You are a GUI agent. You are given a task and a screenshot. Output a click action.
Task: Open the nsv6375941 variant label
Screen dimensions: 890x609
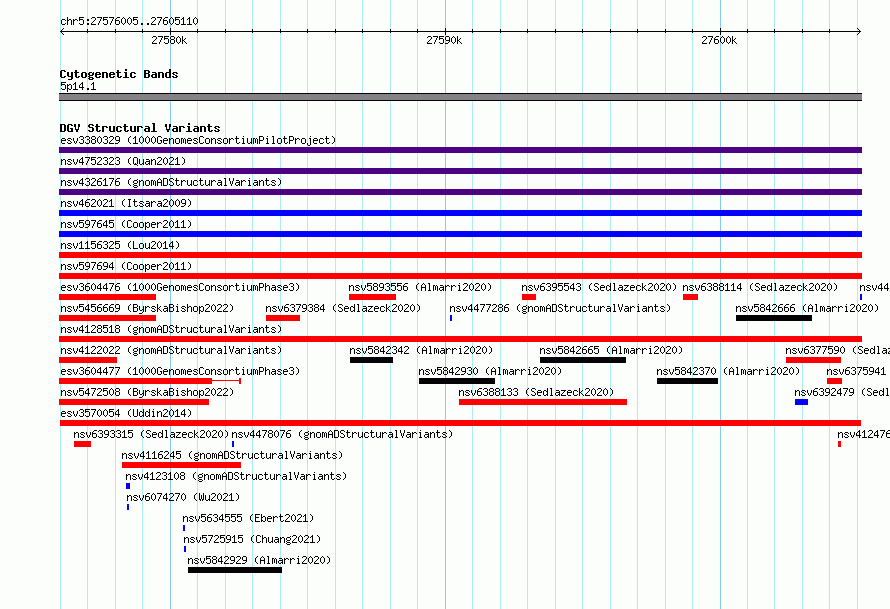(856, 371)
